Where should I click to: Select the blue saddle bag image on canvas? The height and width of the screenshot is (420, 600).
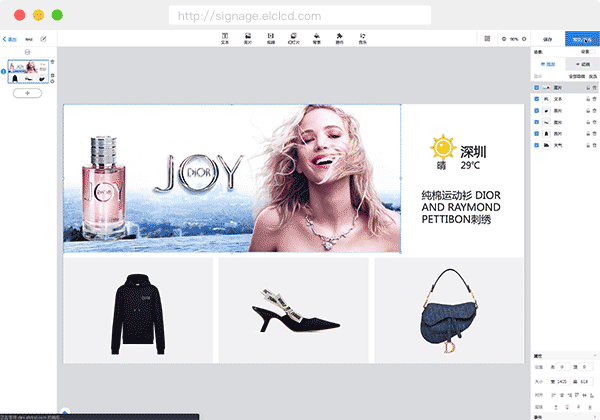point(449,310)
